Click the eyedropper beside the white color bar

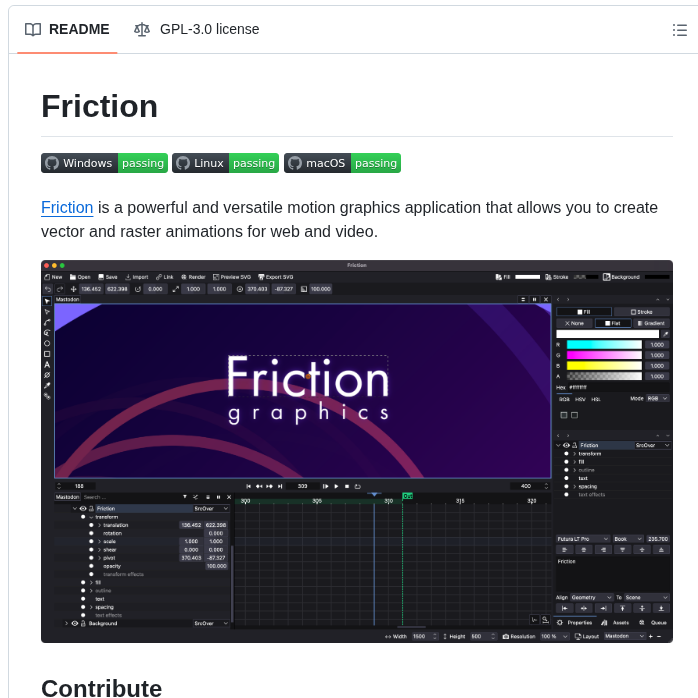[666, 334]
